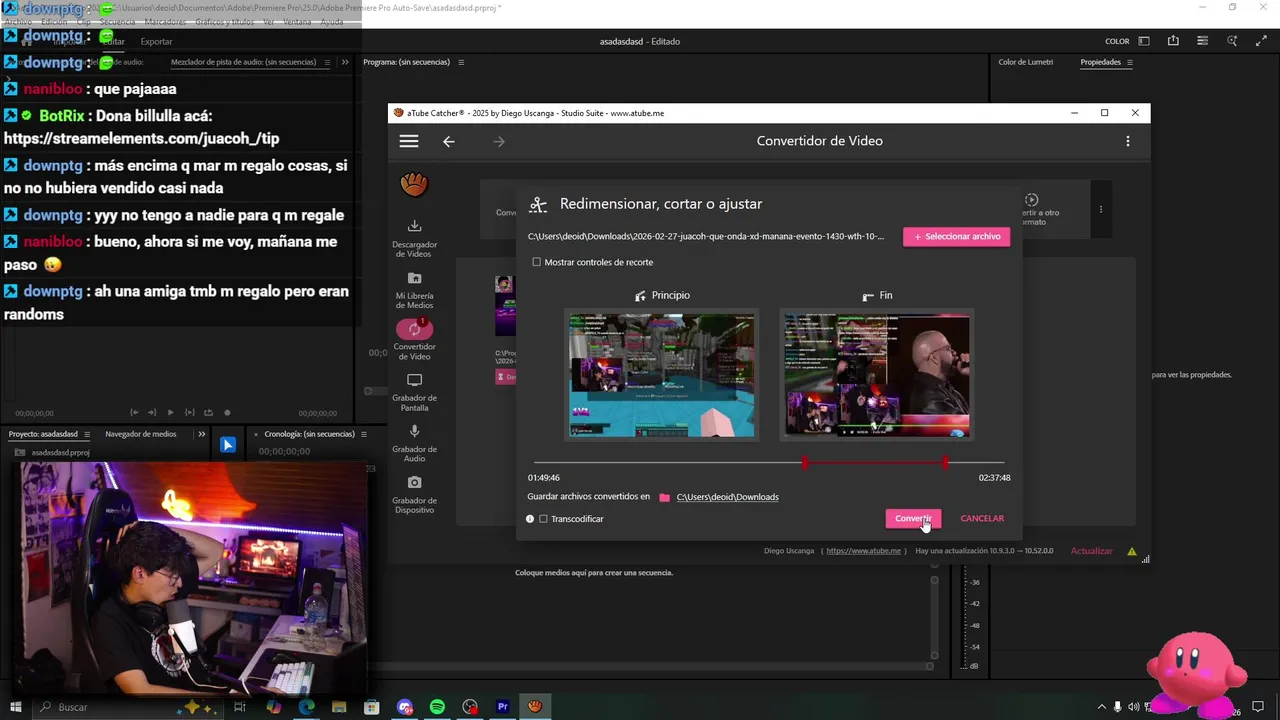Open Grabador de Pantalla tool
1280x720 pixels.
(414, 392)
